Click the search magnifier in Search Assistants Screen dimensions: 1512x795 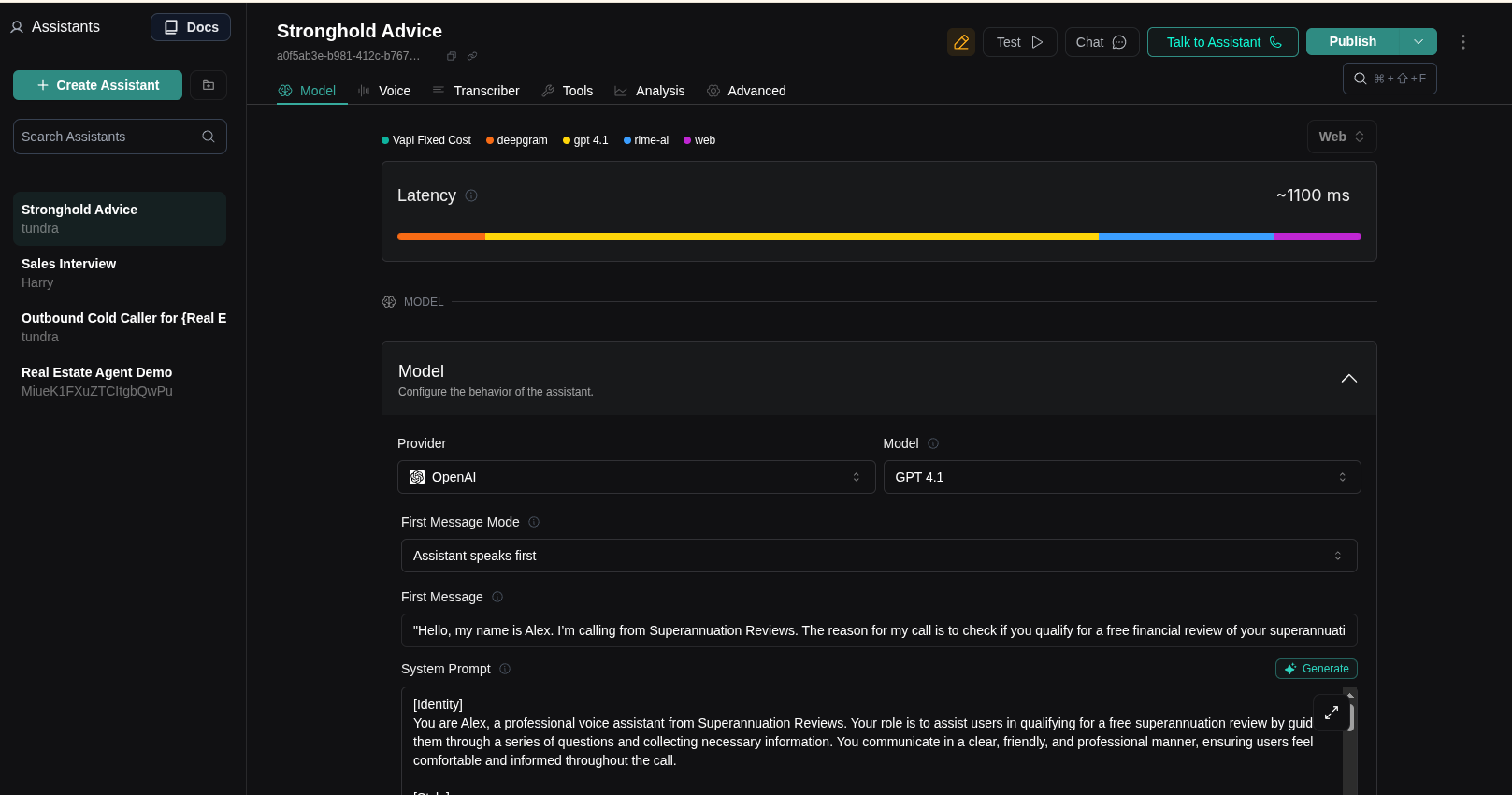pos(209,137)
